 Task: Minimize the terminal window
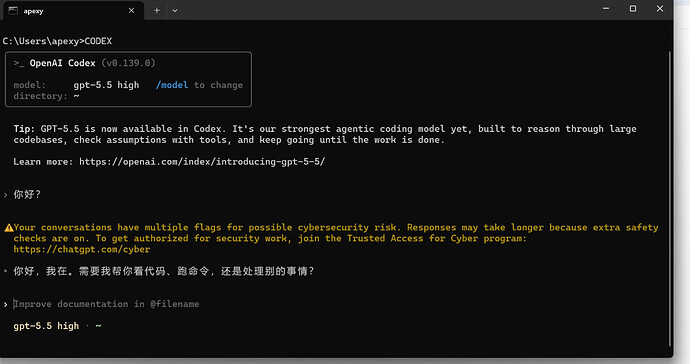[x=606, y=9]
